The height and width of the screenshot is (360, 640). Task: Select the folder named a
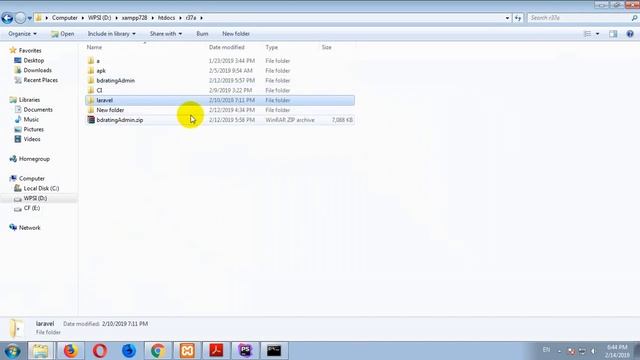pyautogui.click(x=98, y=61)
